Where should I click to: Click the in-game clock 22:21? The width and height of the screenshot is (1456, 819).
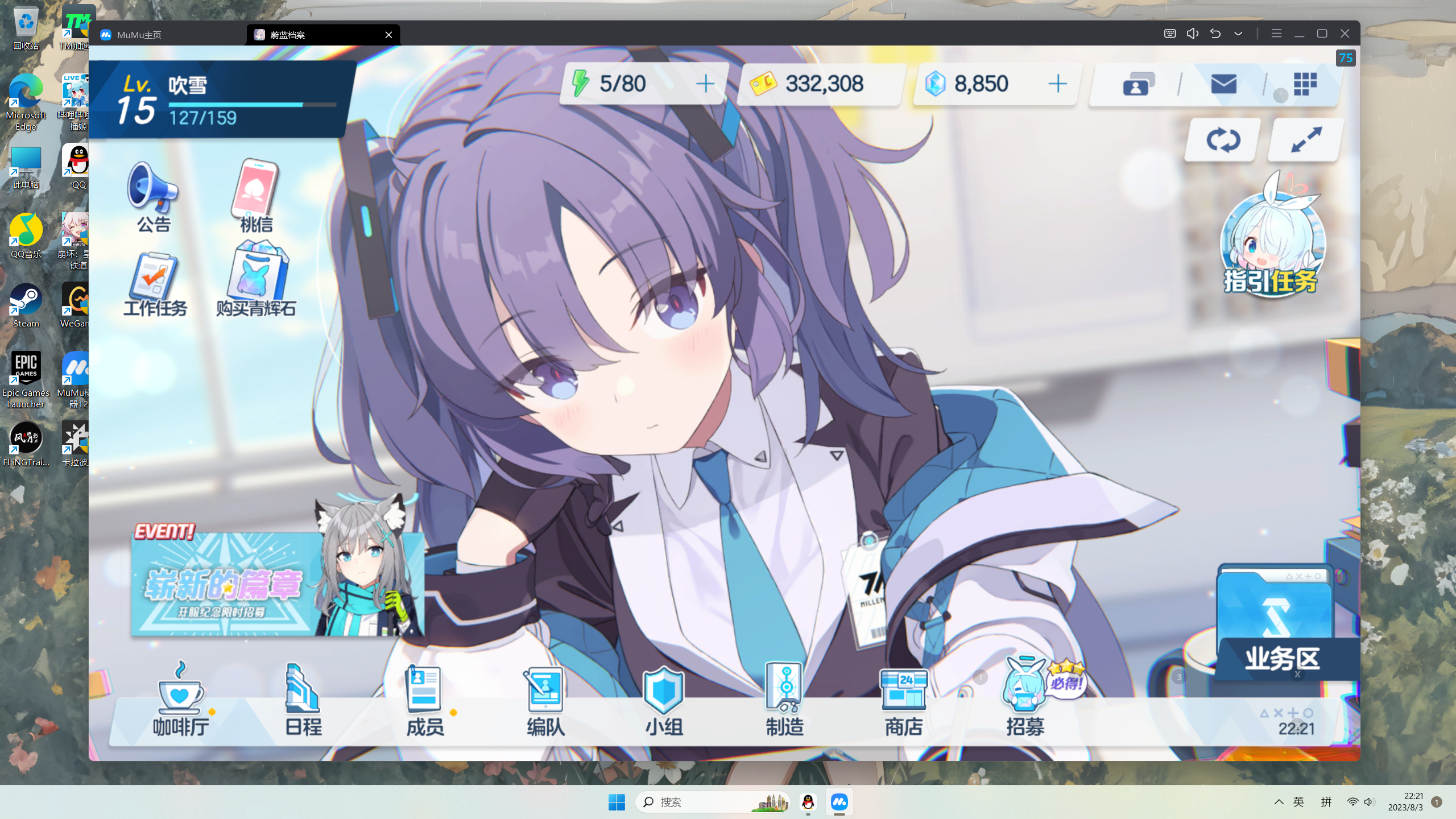(x=1296, y=729)
